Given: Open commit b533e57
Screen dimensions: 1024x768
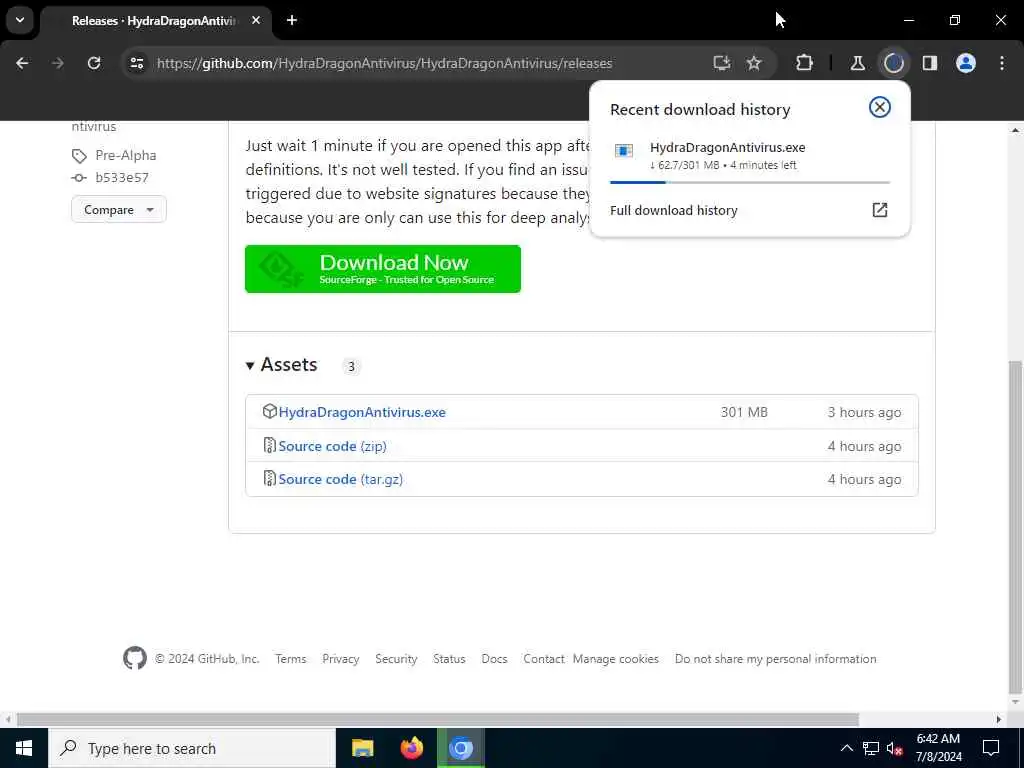Looking at the screenshot, I should (x=121, y=178).
